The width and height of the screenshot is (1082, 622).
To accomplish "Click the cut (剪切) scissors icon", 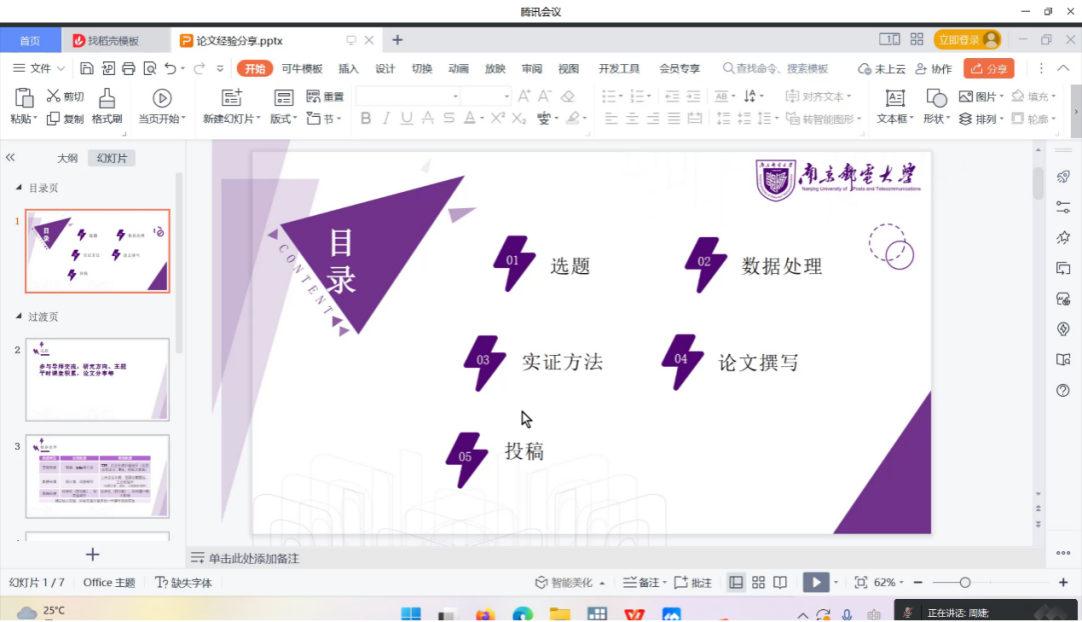I will pos(53,96).
